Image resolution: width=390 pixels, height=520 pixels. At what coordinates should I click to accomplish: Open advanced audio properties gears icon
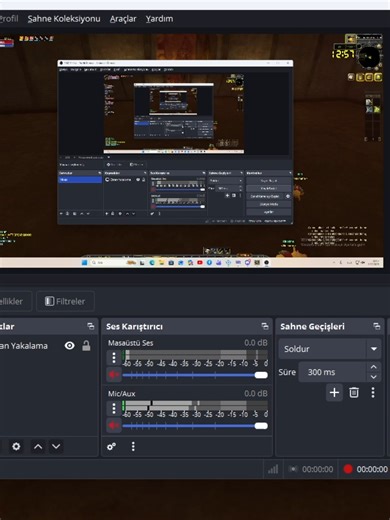(111, 446)
